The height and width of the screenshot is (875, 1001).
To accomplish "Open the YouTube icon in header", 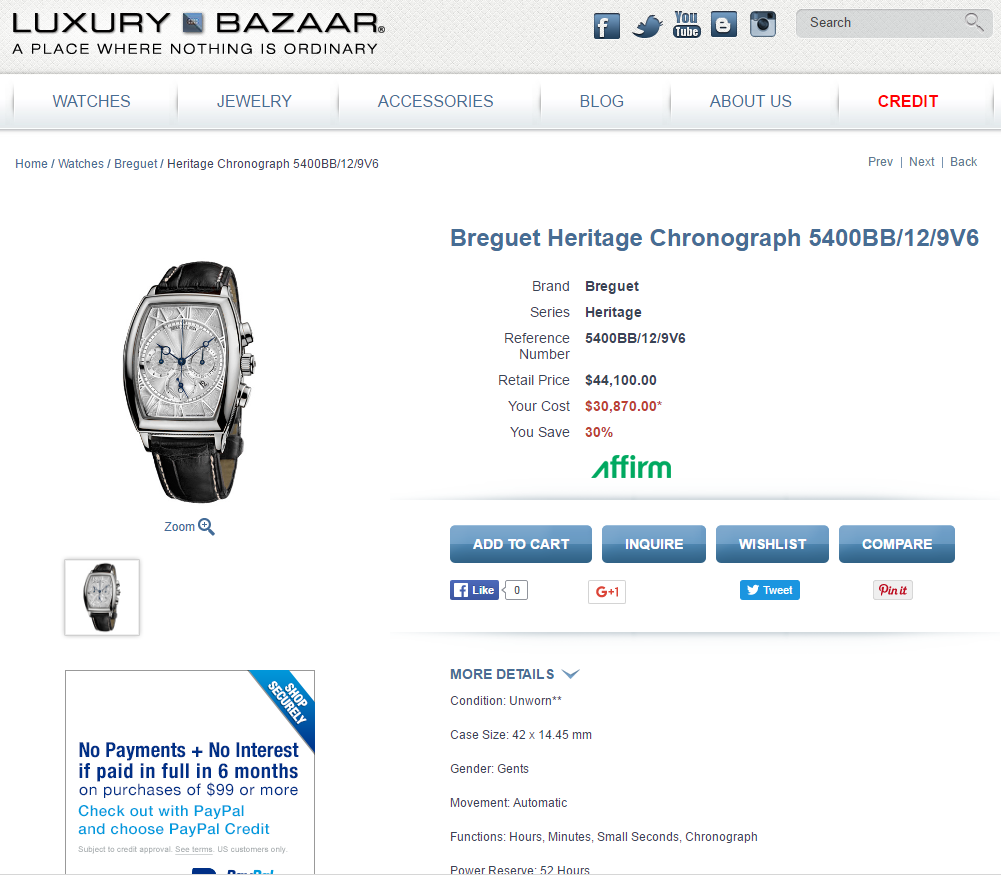I will coord(686,24).
